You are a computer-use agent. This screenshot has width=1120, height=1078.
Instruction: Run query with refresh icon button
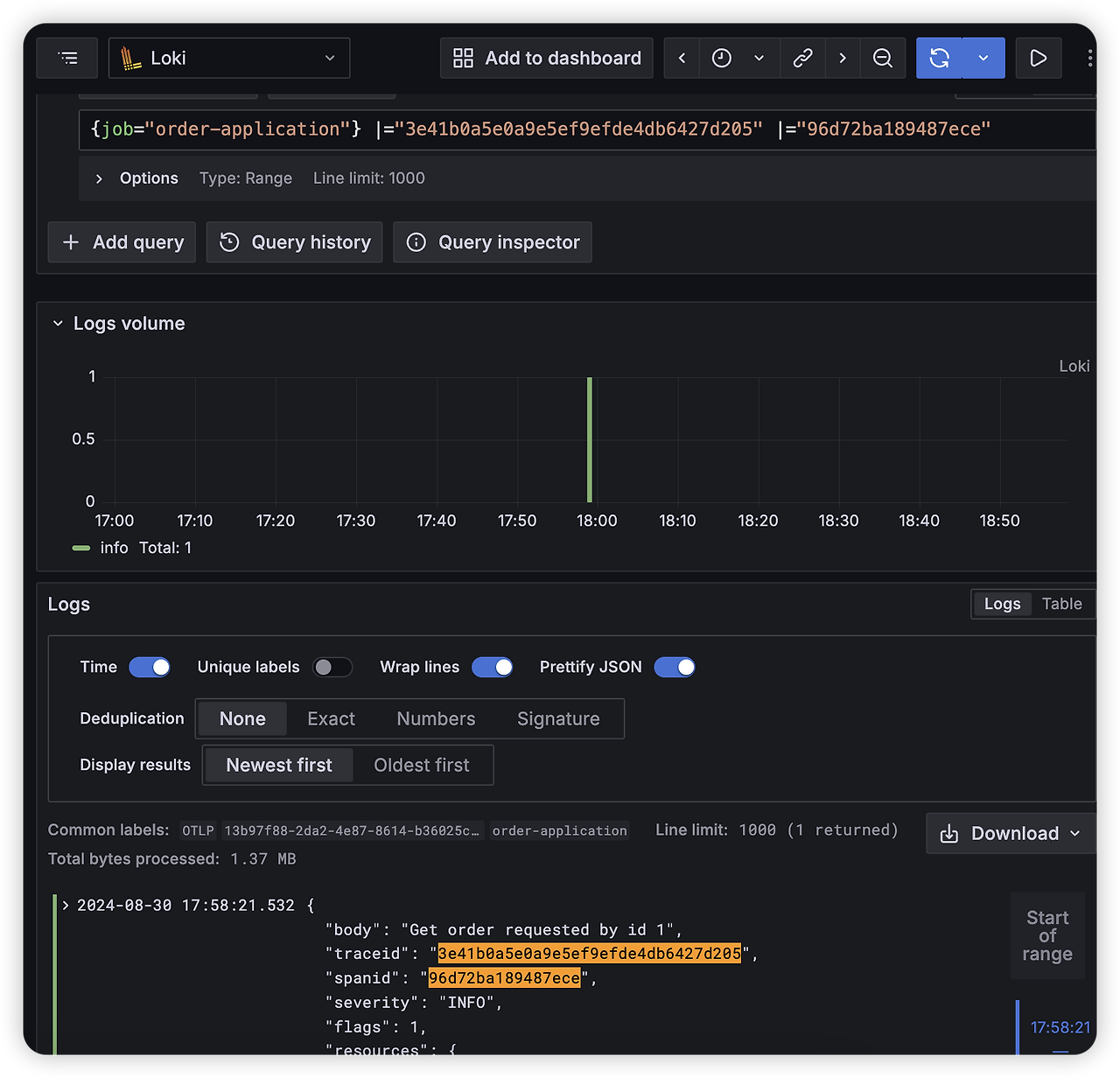[939, 58]
